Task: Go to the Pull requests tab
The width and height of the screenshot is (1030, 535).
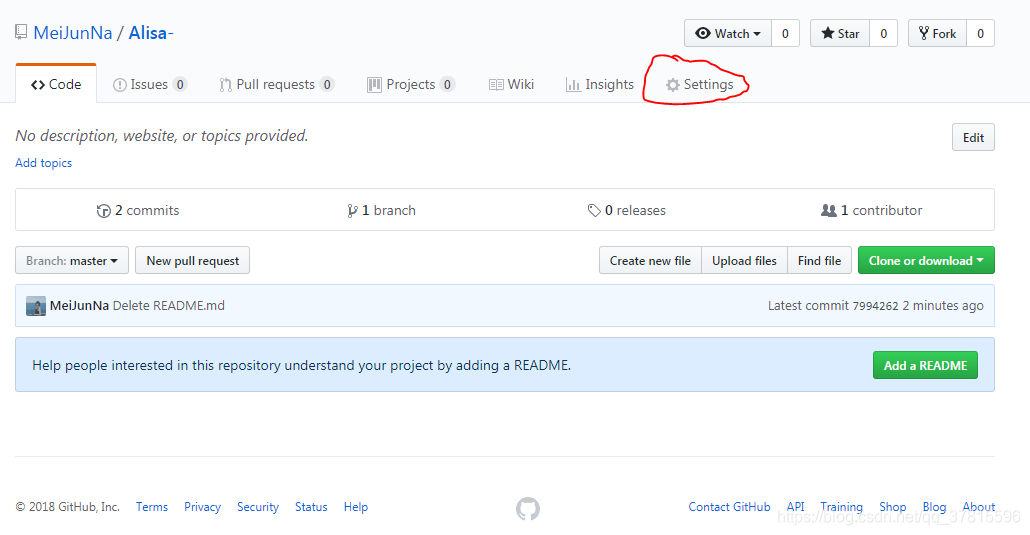Action: point(277,84)
